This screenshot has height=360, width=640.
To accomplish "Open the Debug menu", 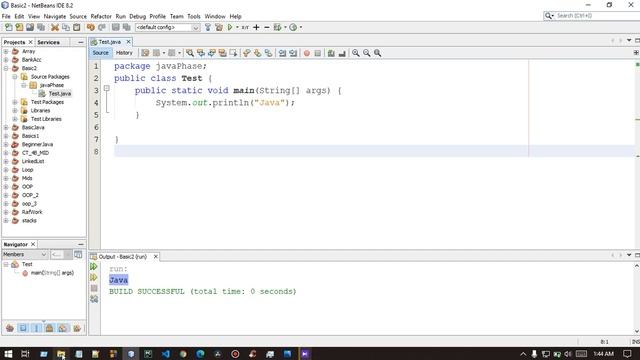I will (138, 16).
